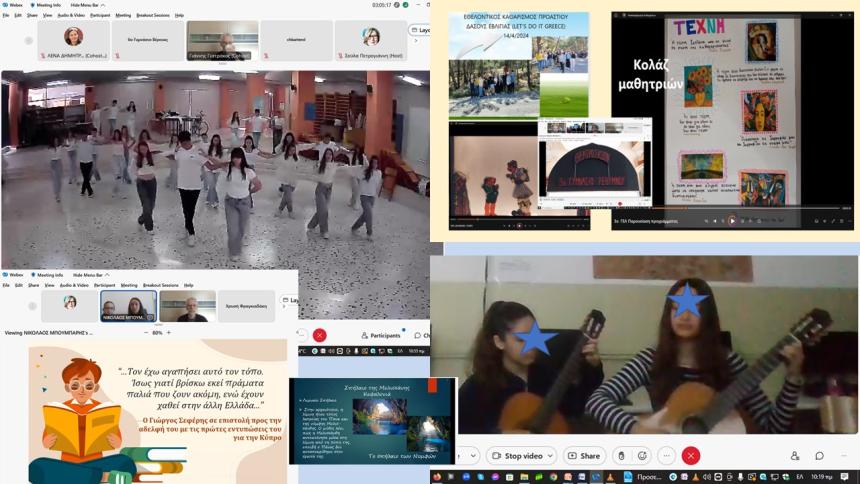The height and width of the screenshot is (484, 860).
Task: Play the video in the ΤΕΧΝΗ presentation player
Action: [x=732, y=220]
